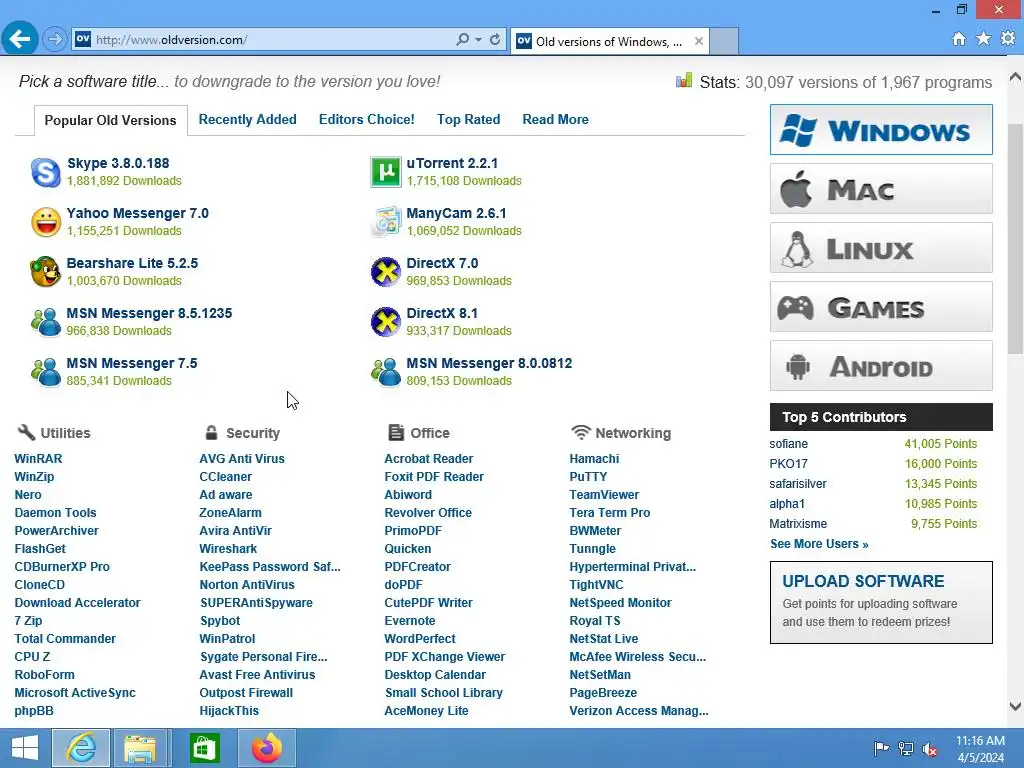Open the uTorrent 2.2.1 link
This screenshot has height=768, width=1024.
tap(452, 163)
